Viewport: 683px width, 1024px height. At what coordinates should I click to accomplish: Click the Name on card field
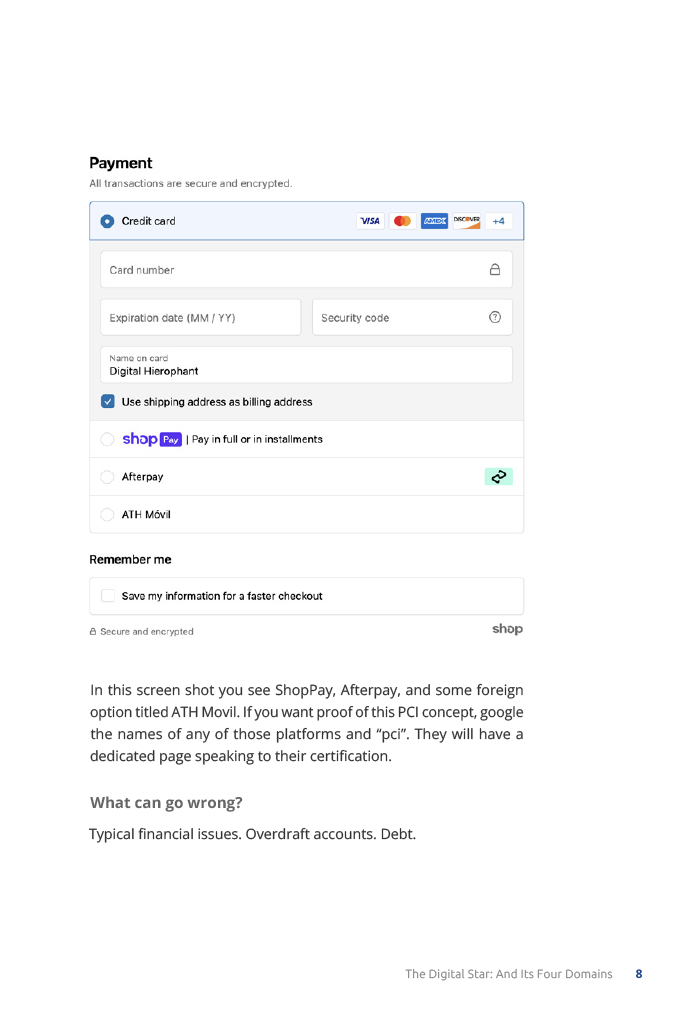coord(306,365)
